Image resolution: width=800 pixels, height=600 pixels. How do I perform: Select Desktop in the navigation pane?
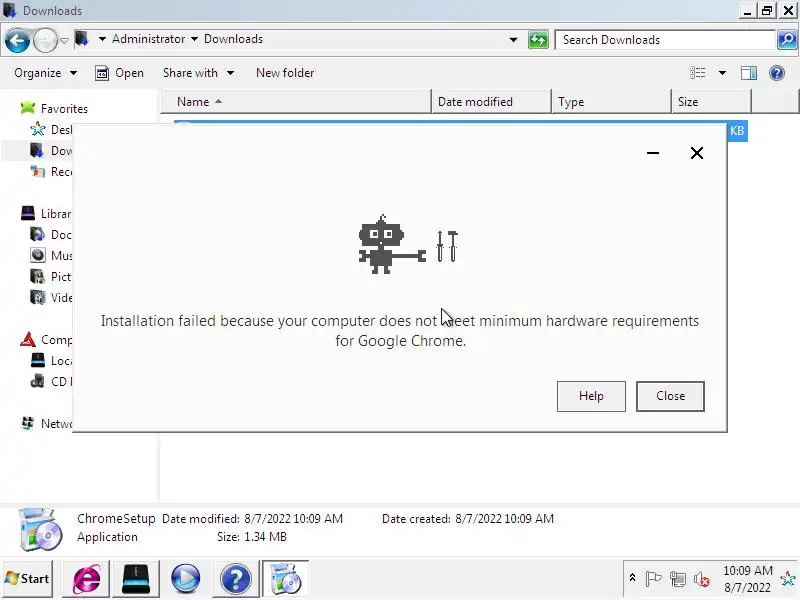point(51,130)
